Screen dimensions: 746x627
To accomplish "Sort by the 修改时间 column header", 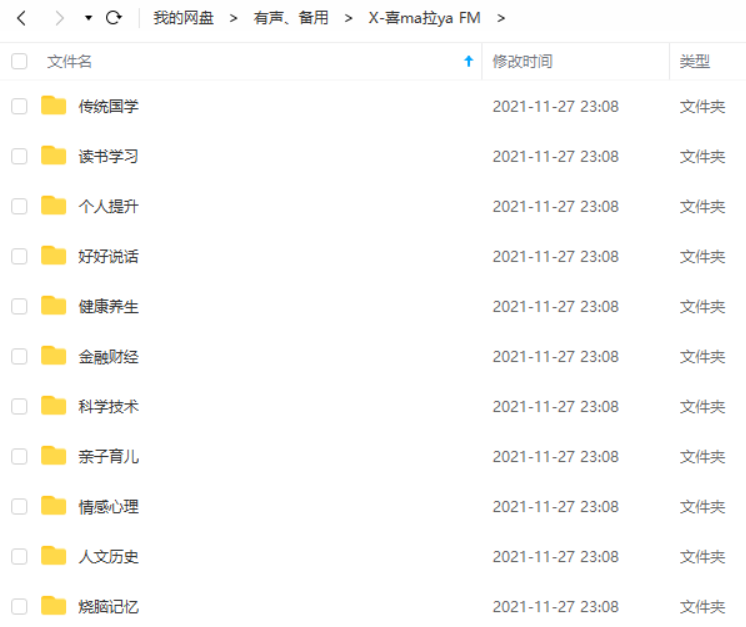I will [x=522, y=61].
